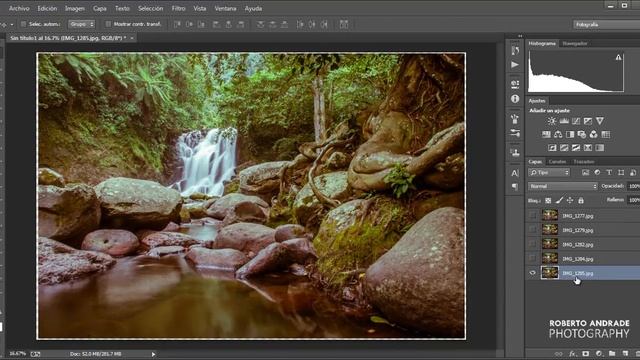Image resolution: width=640 pixels, height=360 pixels.
Task: Add a Posterize adjustment
Action: [x=564, y=148]
